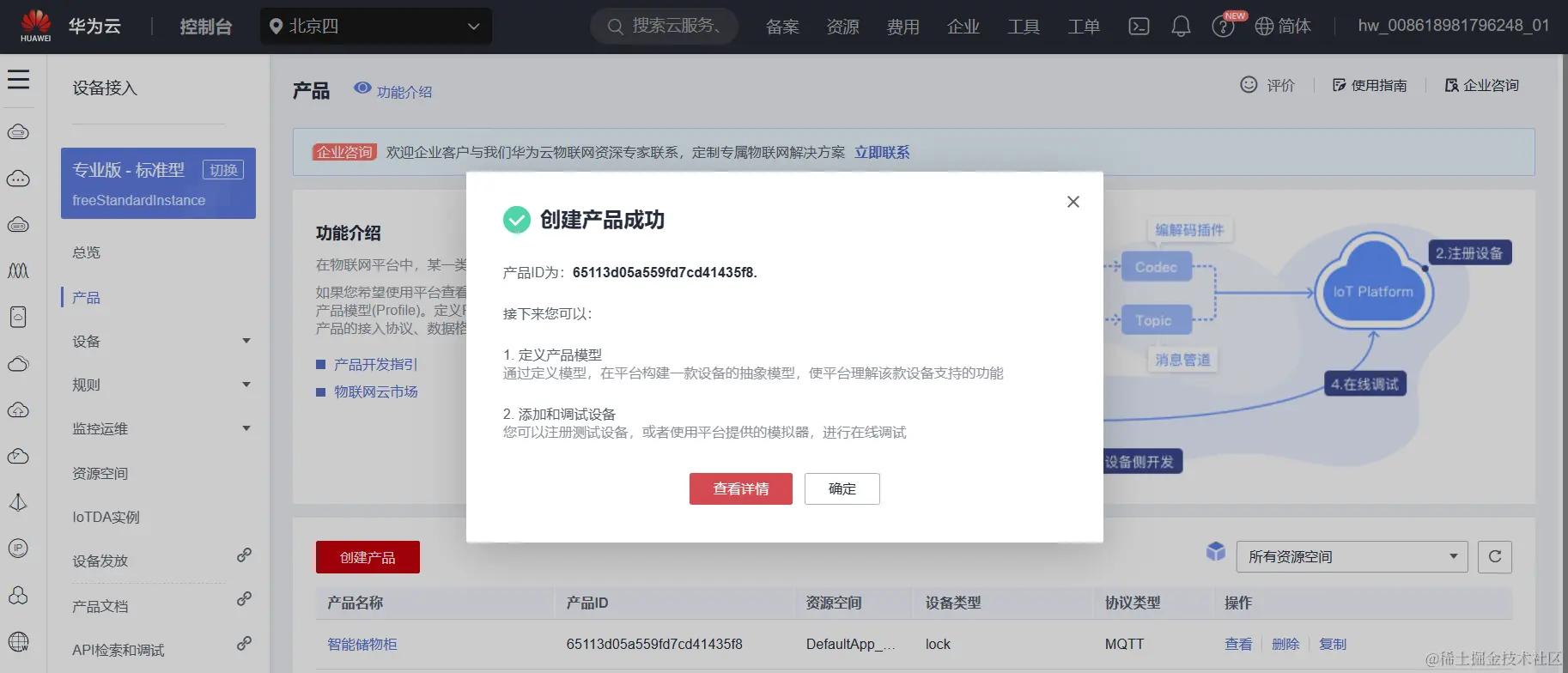
Task: Expand the 规则 sidebar menu
Action: (x=246, y=385)
